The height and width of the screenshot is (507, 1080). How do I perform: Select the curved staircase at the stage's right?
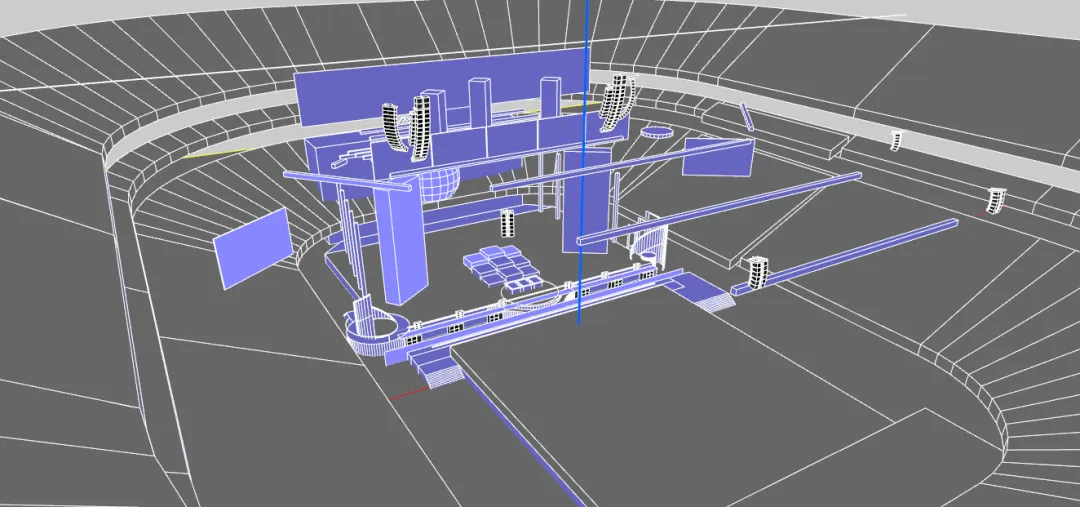(648, 245)
